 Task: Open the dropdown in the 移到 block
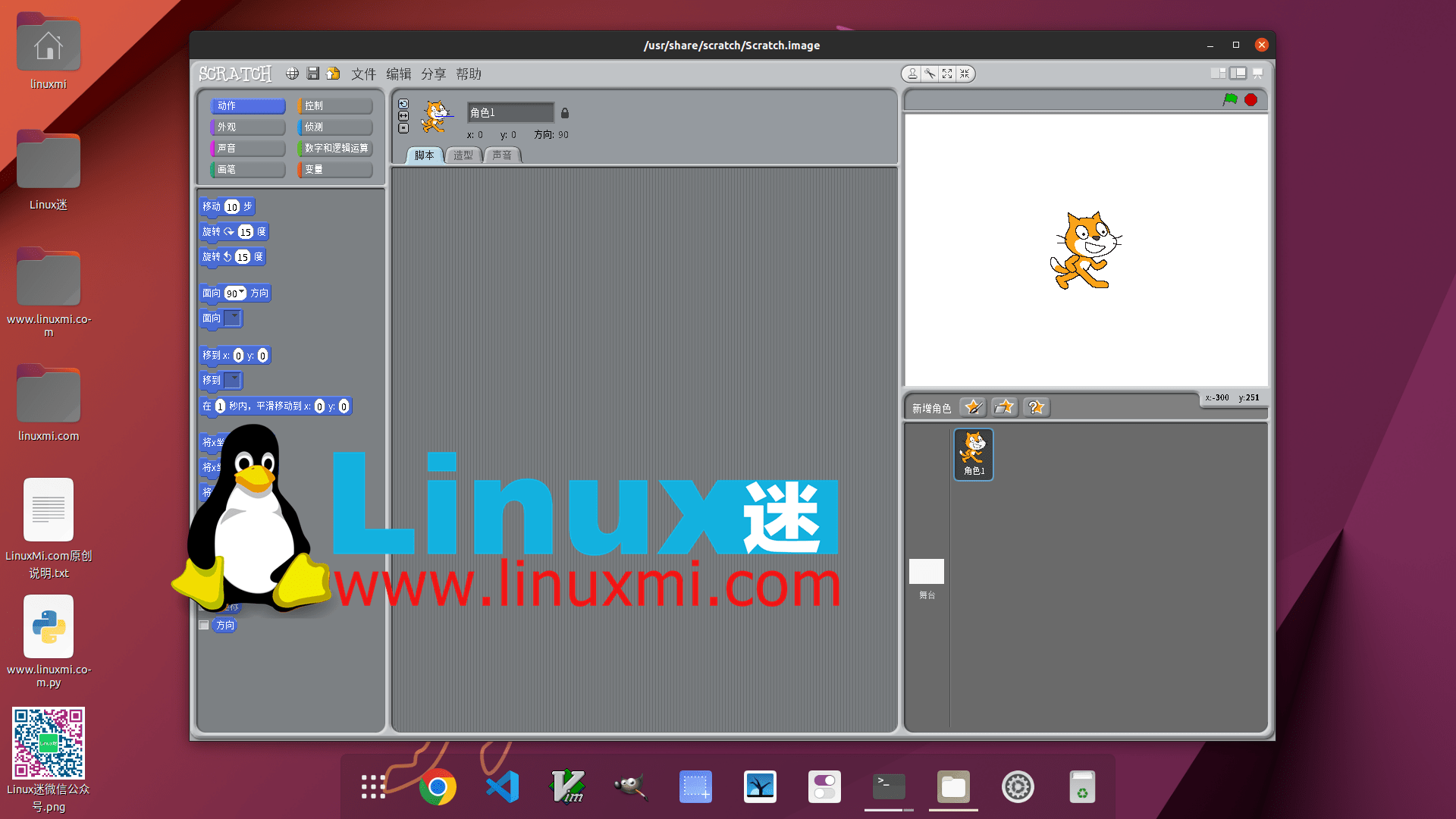click(x=233, y=380)
